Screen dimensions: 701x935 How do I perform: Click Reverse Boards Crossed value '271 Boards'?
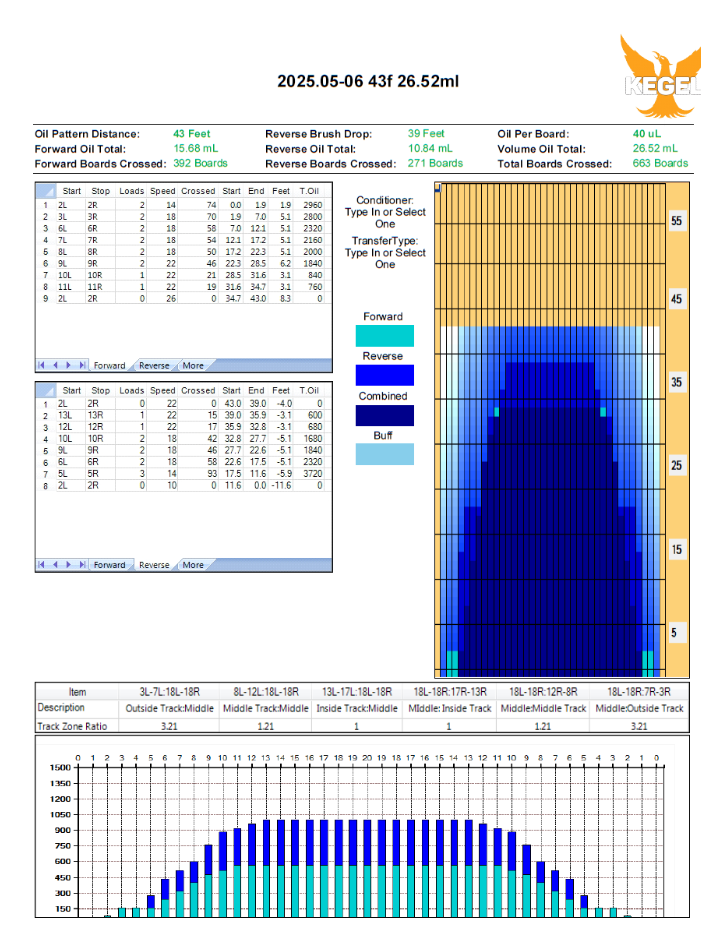435,163
